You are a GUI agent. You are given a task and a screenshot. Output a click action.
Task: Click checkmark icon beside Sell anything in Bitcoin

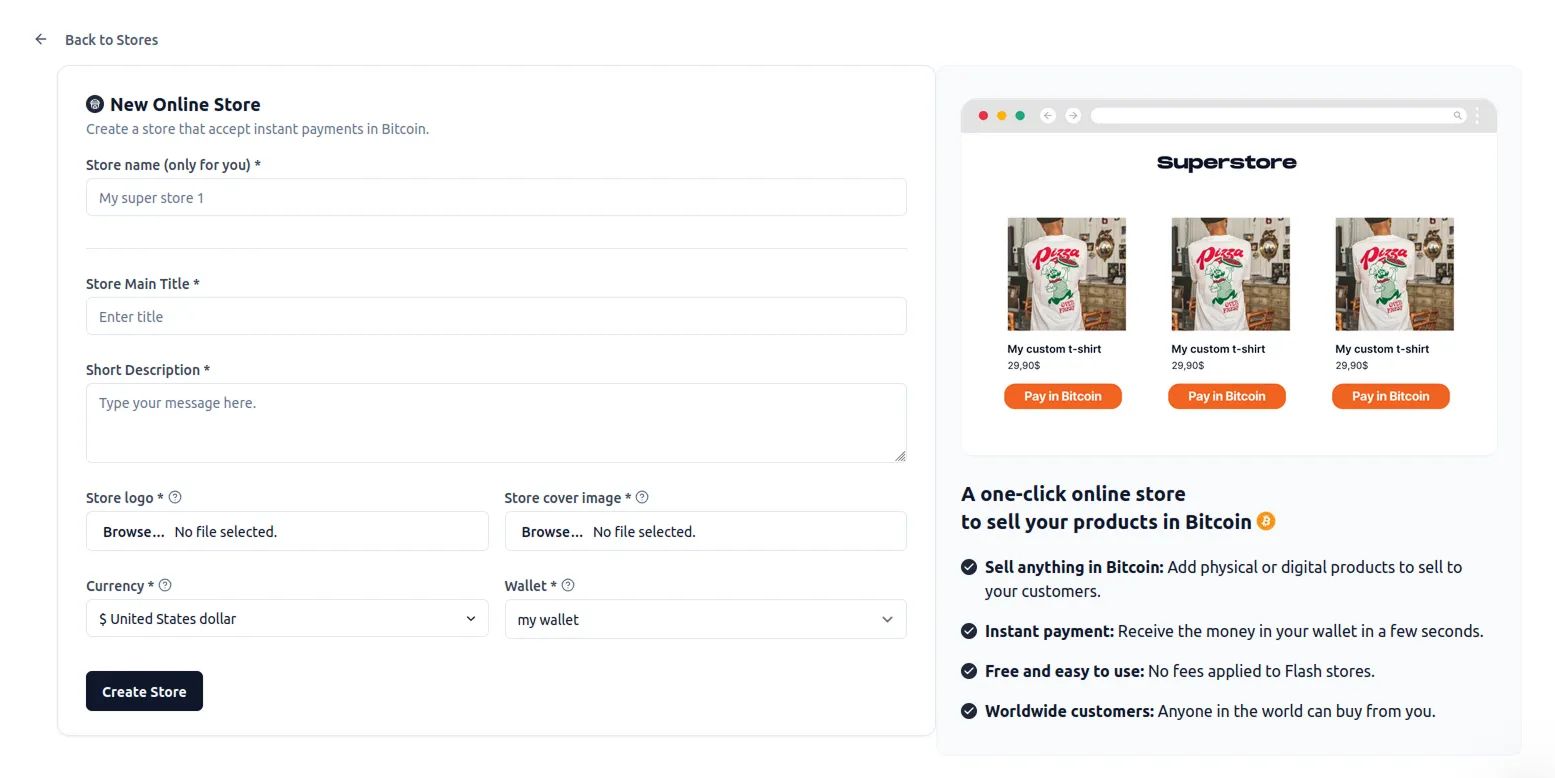[x=968, y=567]
